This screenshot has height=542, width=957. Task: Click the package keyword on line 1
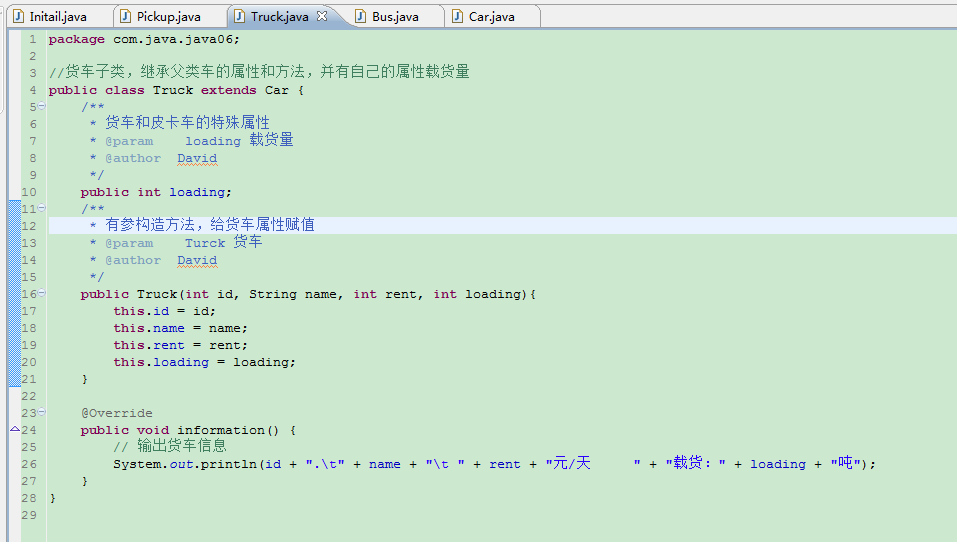click(76, 39)
